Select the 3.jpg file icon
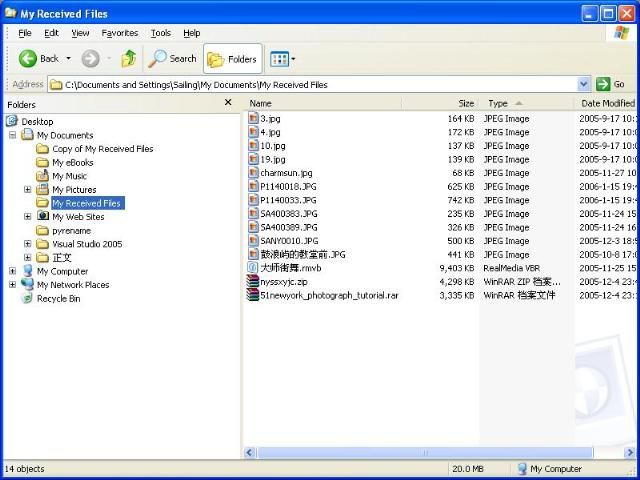Image resolution: width=640 pixels, height=480 pixels. point(253,118)
